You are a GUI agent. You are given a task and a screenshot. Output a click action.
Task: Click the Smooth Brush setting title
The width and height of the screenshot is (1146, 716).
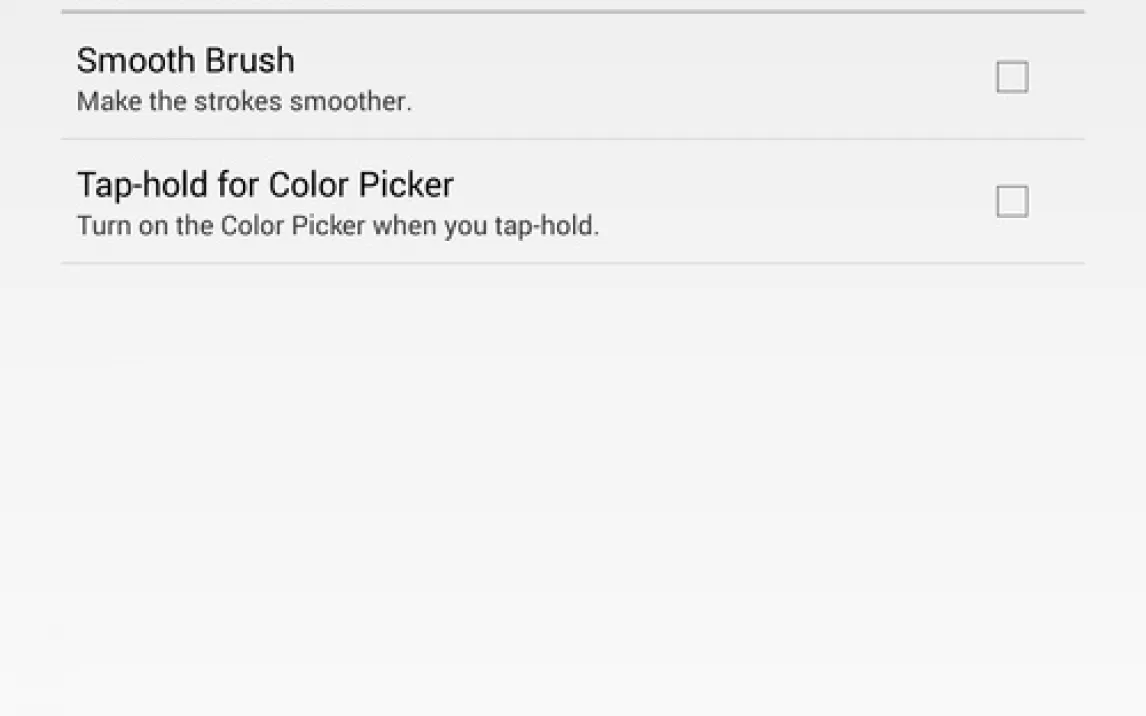tap(185, 60)
